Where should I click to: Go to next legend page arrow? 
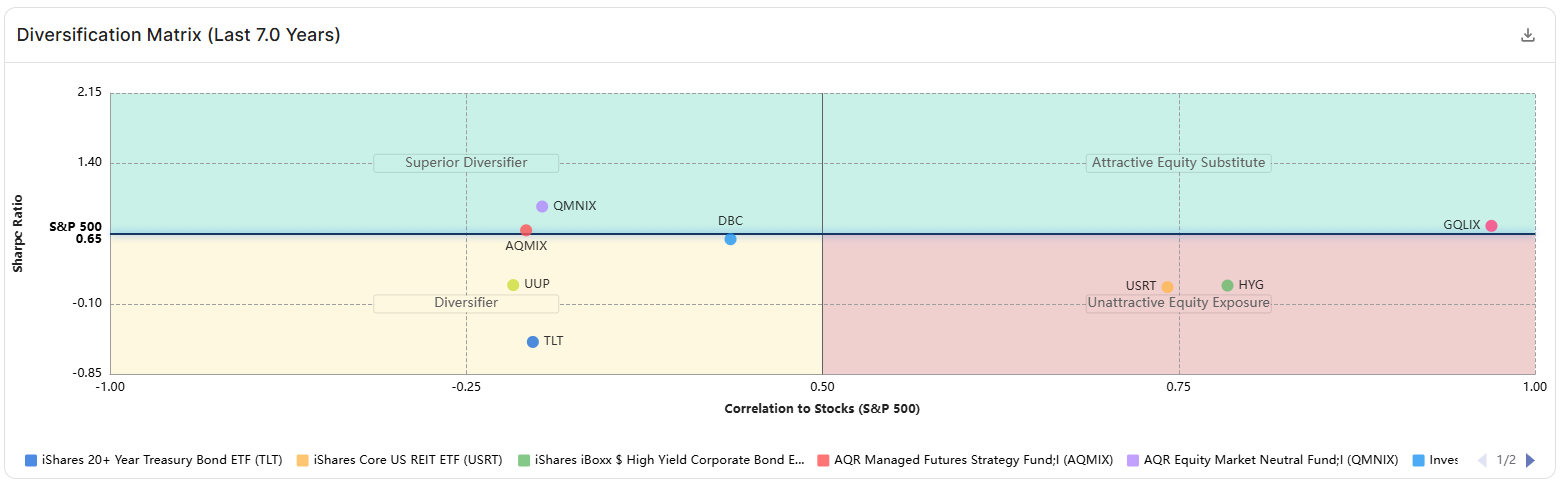[x=1530, y=461]
